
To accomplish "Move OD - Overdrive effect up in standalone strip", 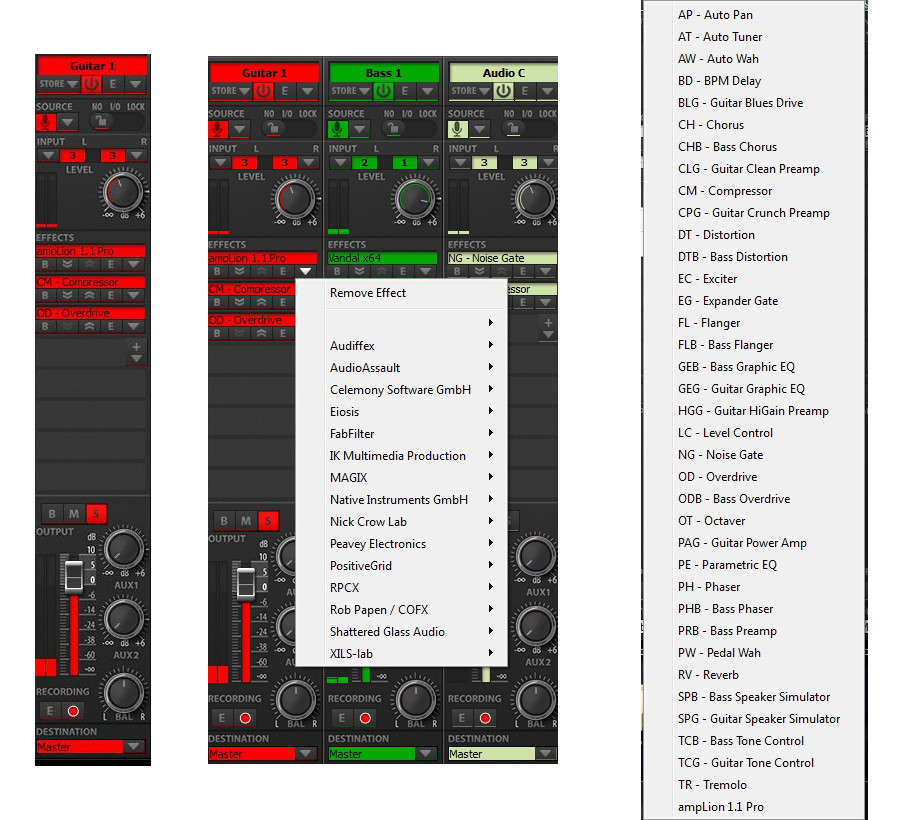I will pos(89,326).
